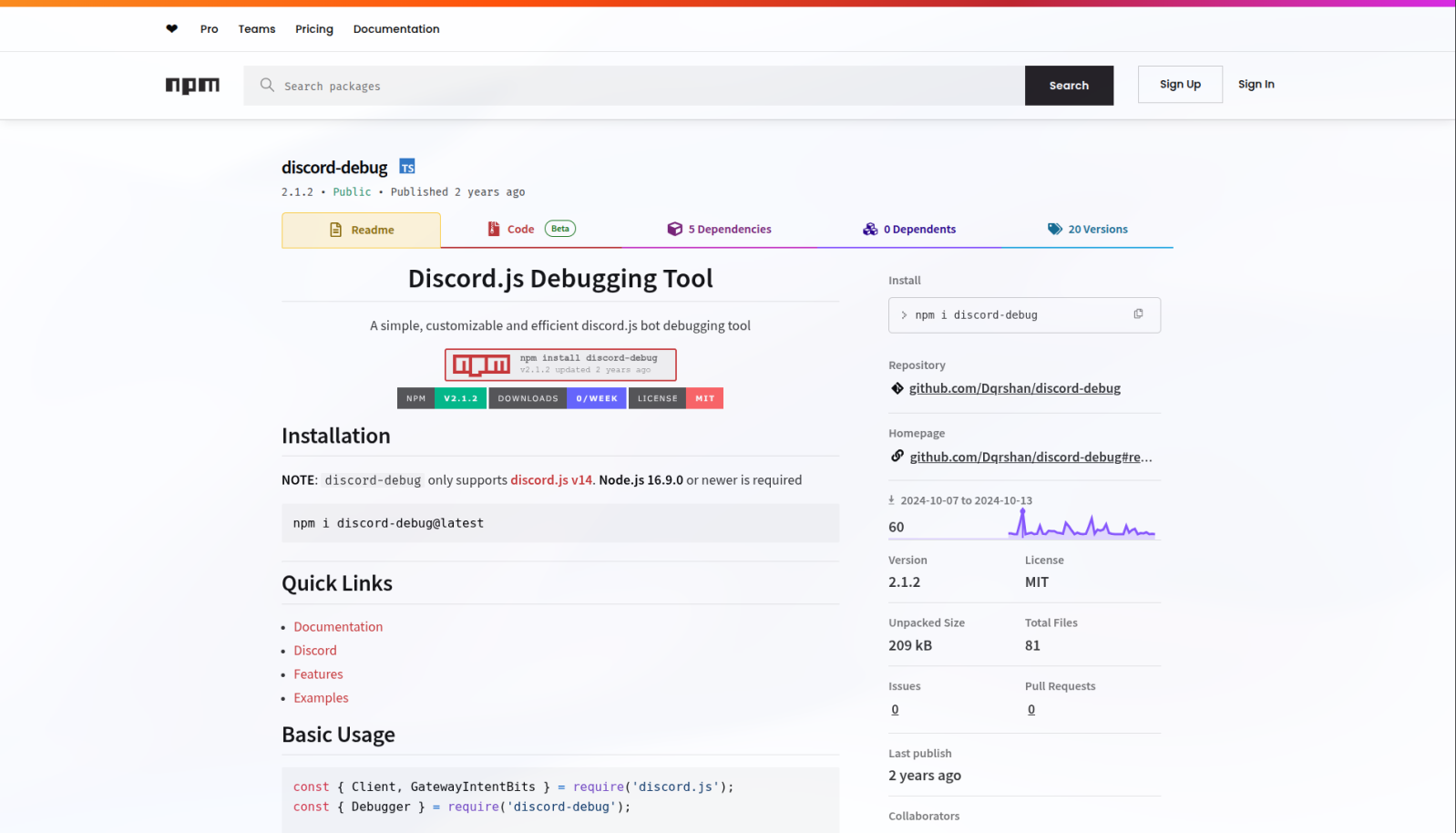Open Pricing in top menu
Image resolution: width=1456 pixels, height=833 pixels.
[314, 29]
